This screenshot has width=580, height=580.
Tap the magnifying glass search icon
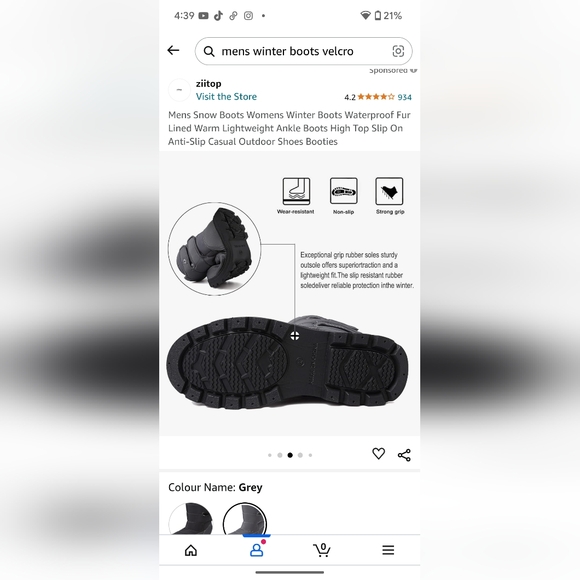pos(209,51)
